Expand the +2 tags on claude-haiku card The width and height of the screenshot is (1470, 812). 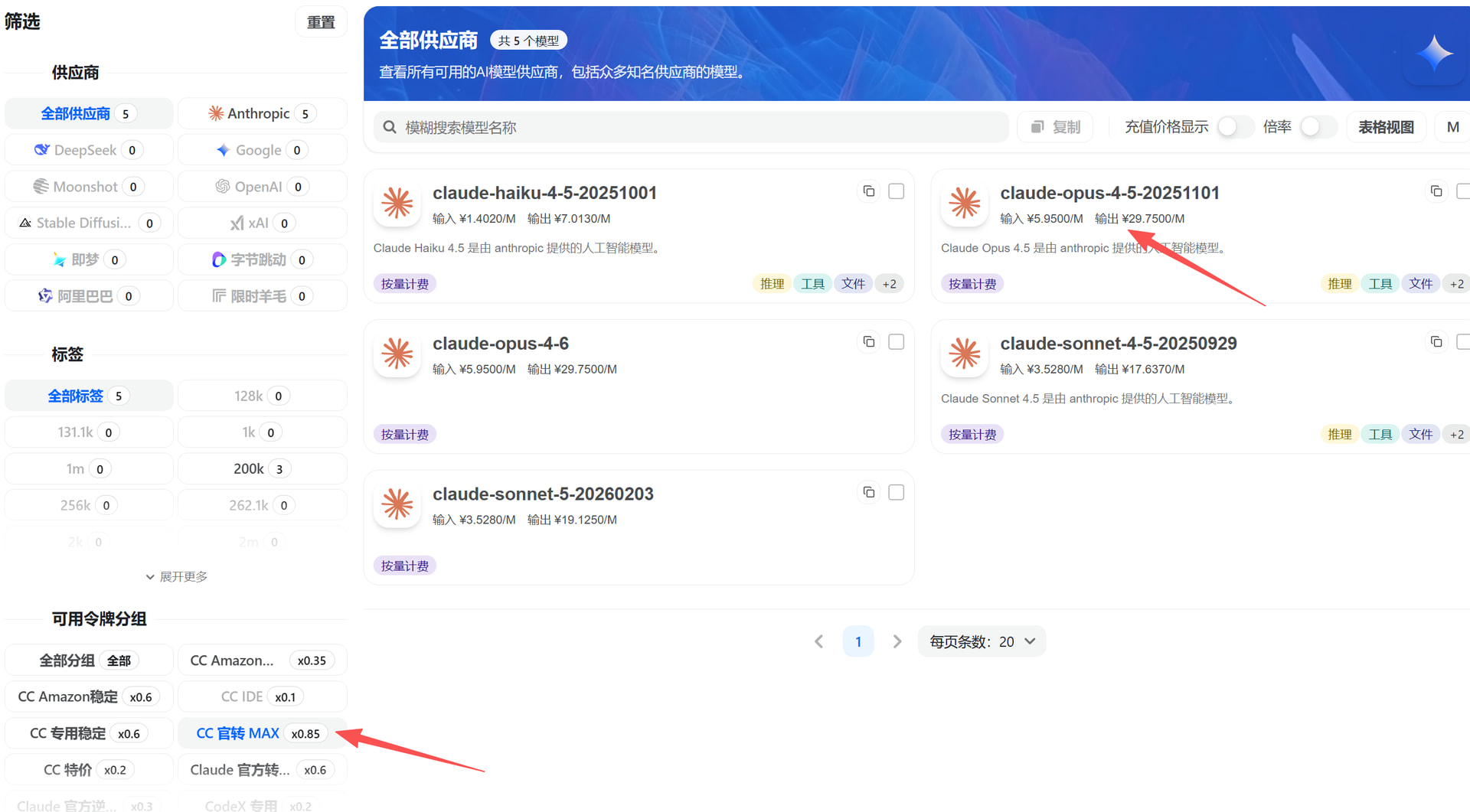[x=889, y=284]
